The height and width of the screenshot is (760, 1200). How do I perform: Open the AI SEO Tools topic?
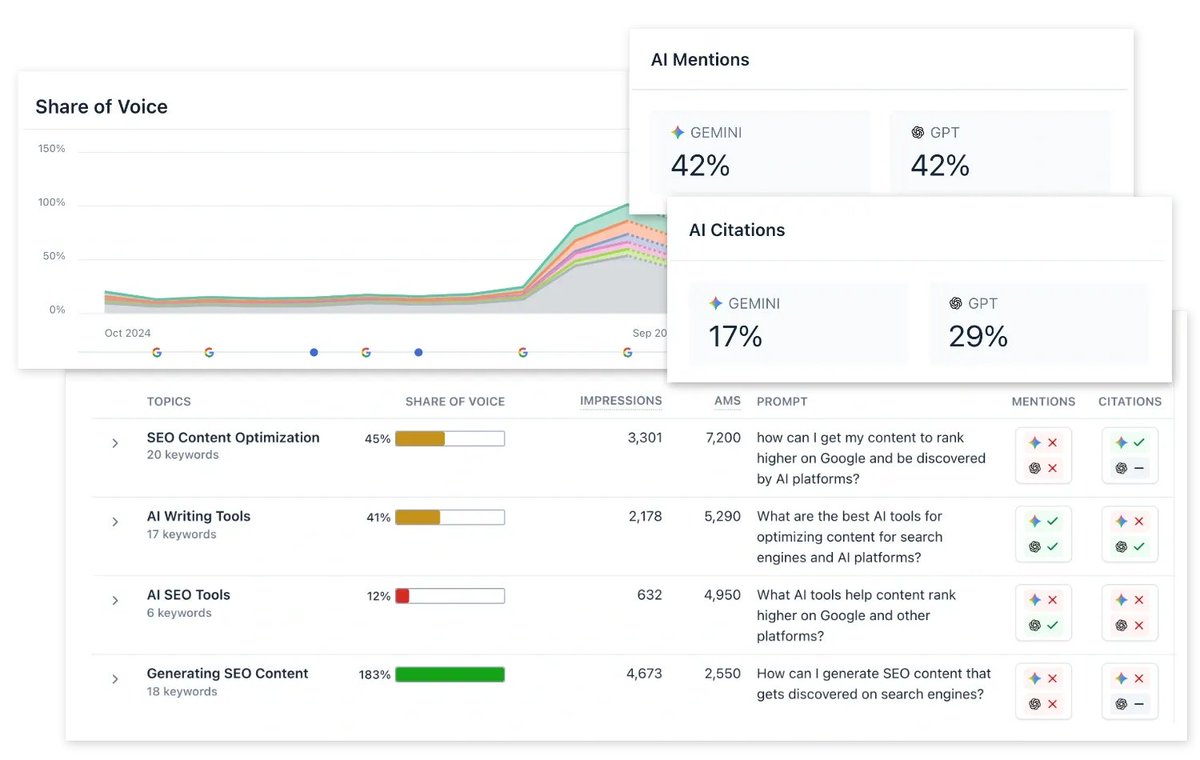(189, 595)
